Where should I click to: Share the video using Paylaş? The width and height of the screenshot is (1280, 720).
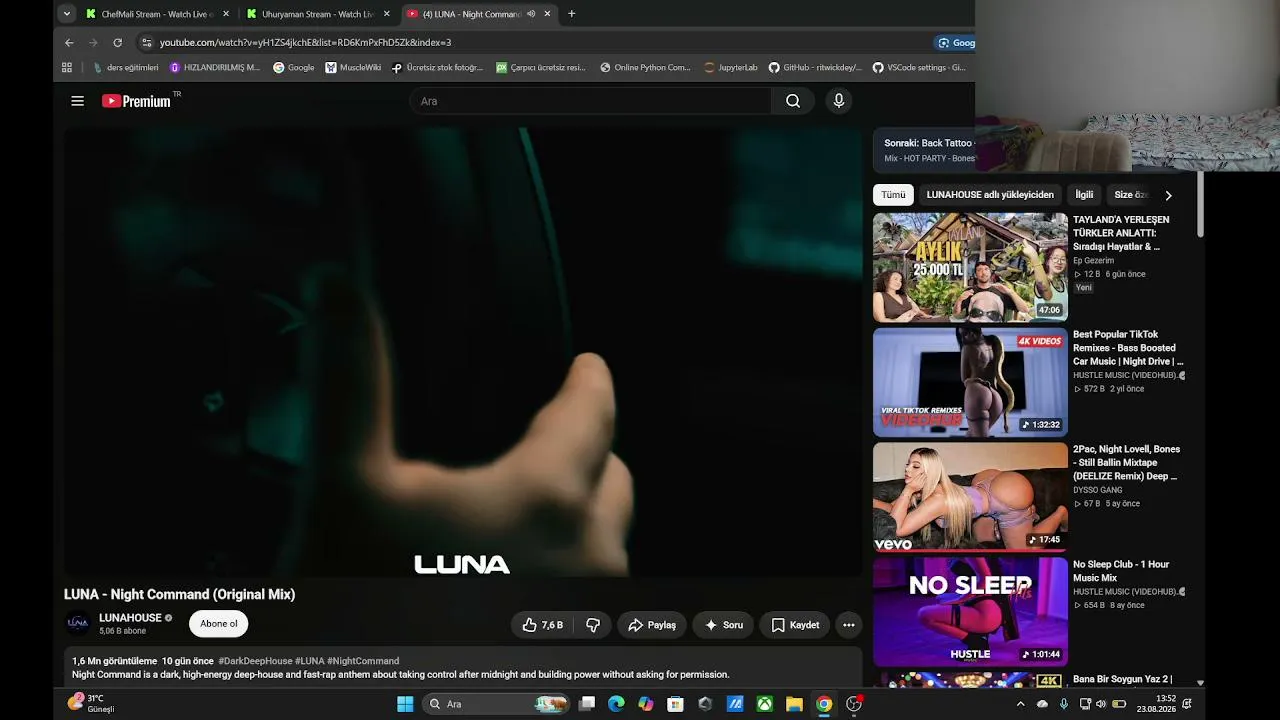652,625
